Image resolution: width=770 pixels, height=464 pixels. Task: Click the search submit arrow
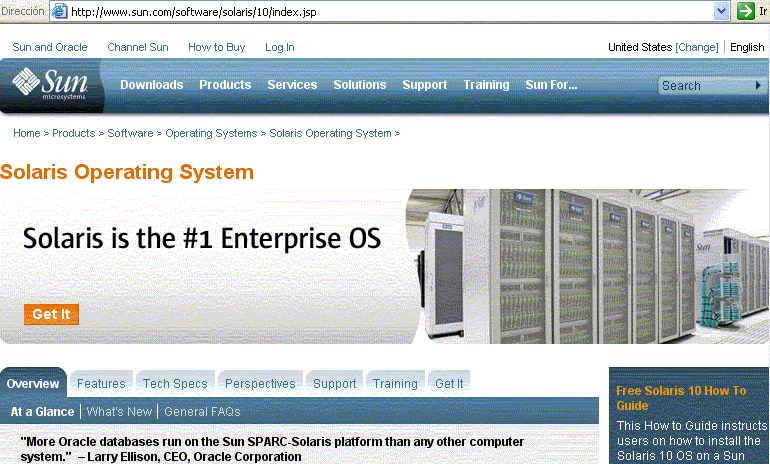[758, 85]
